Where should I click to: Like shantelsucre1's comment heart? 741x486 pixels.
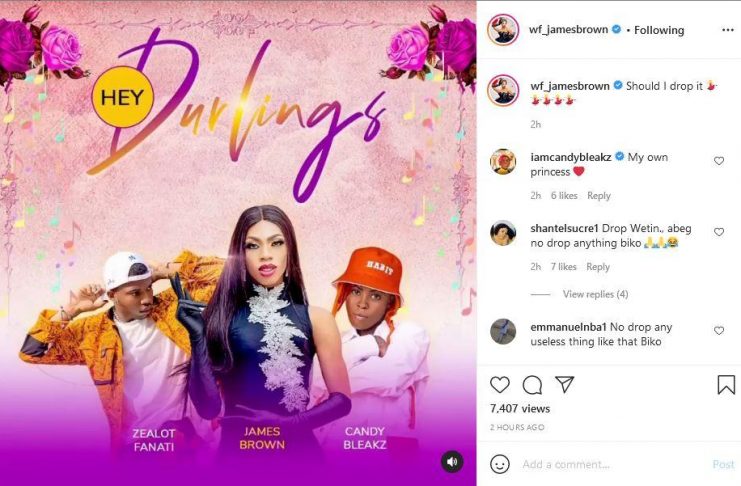click(x=719, y=232)
